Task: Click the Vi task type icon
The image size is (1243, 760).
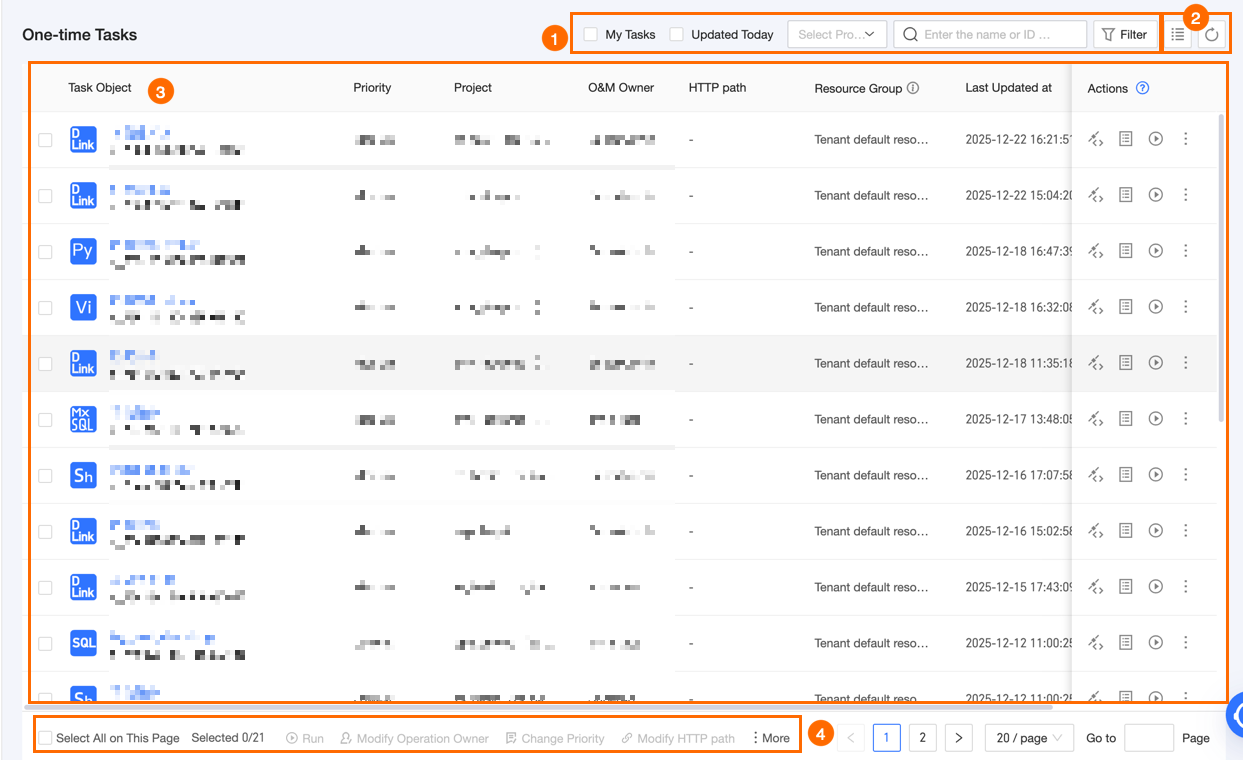Action: point(83,307)
